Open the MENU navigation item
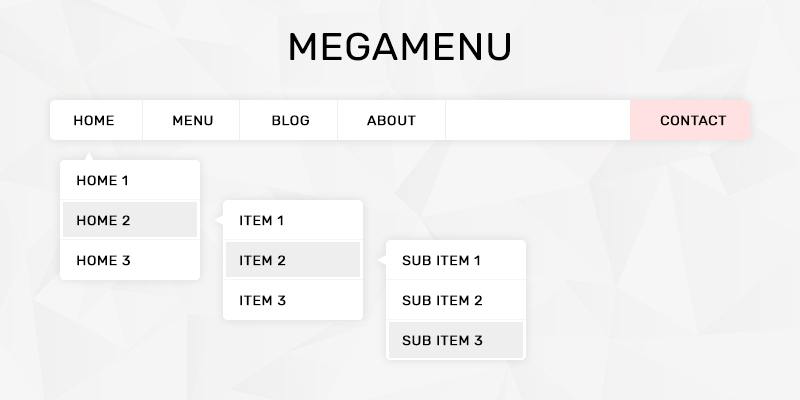 (x=192, y=121)
